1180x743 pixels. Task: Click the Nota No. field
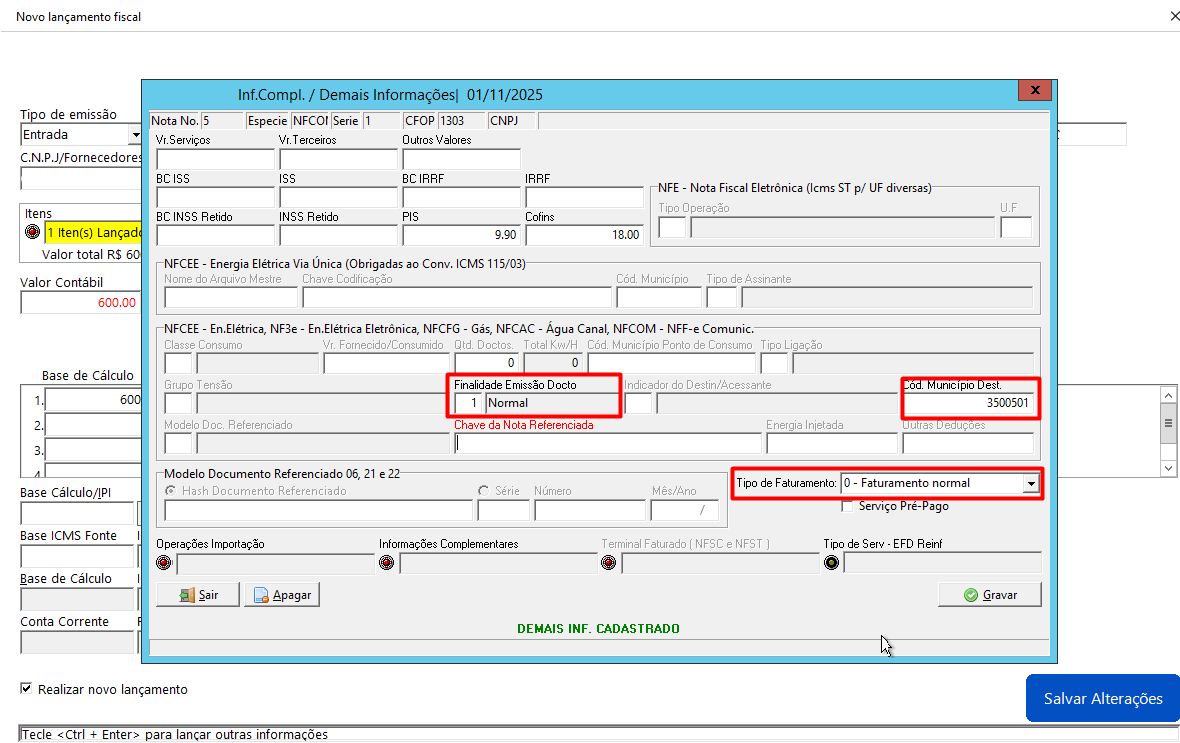pyautogui.click(x=222, y=120)
